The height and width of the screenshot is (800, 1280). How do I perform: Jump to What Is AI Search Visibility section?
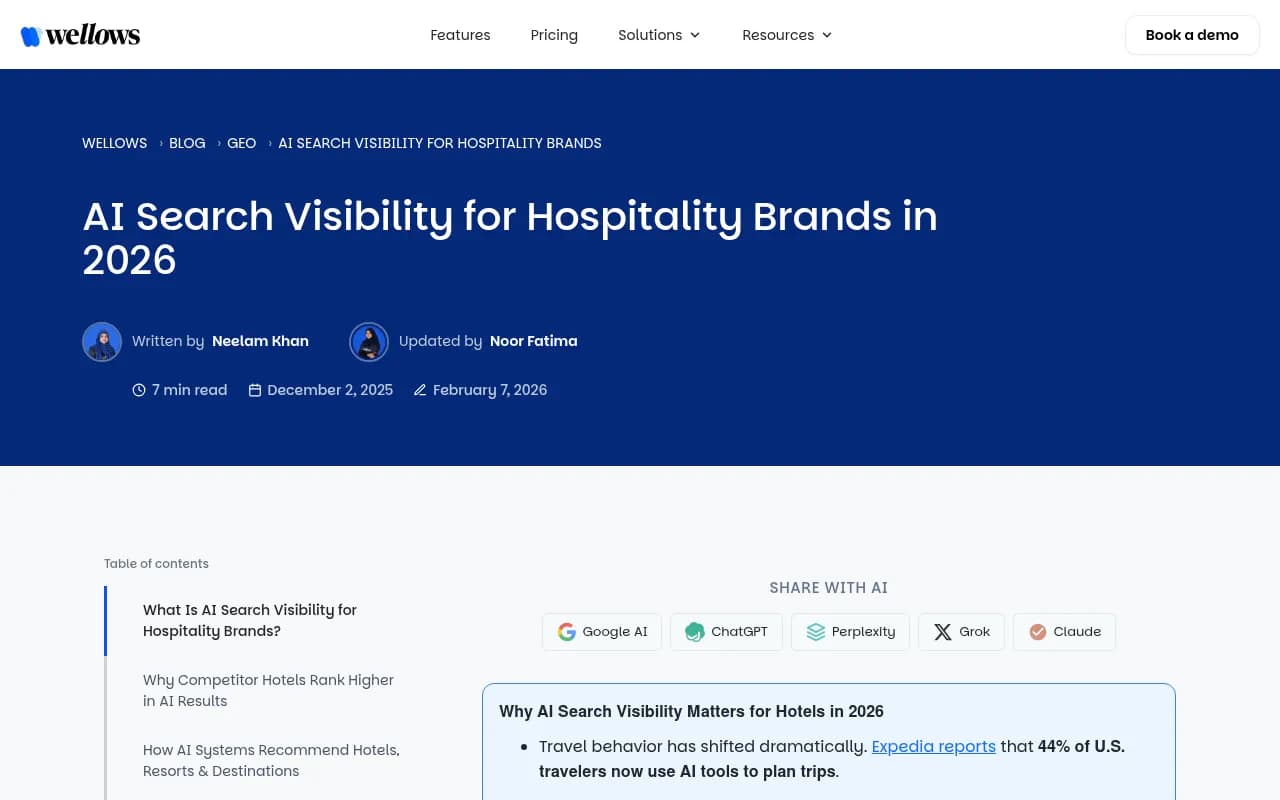point(250,620)
